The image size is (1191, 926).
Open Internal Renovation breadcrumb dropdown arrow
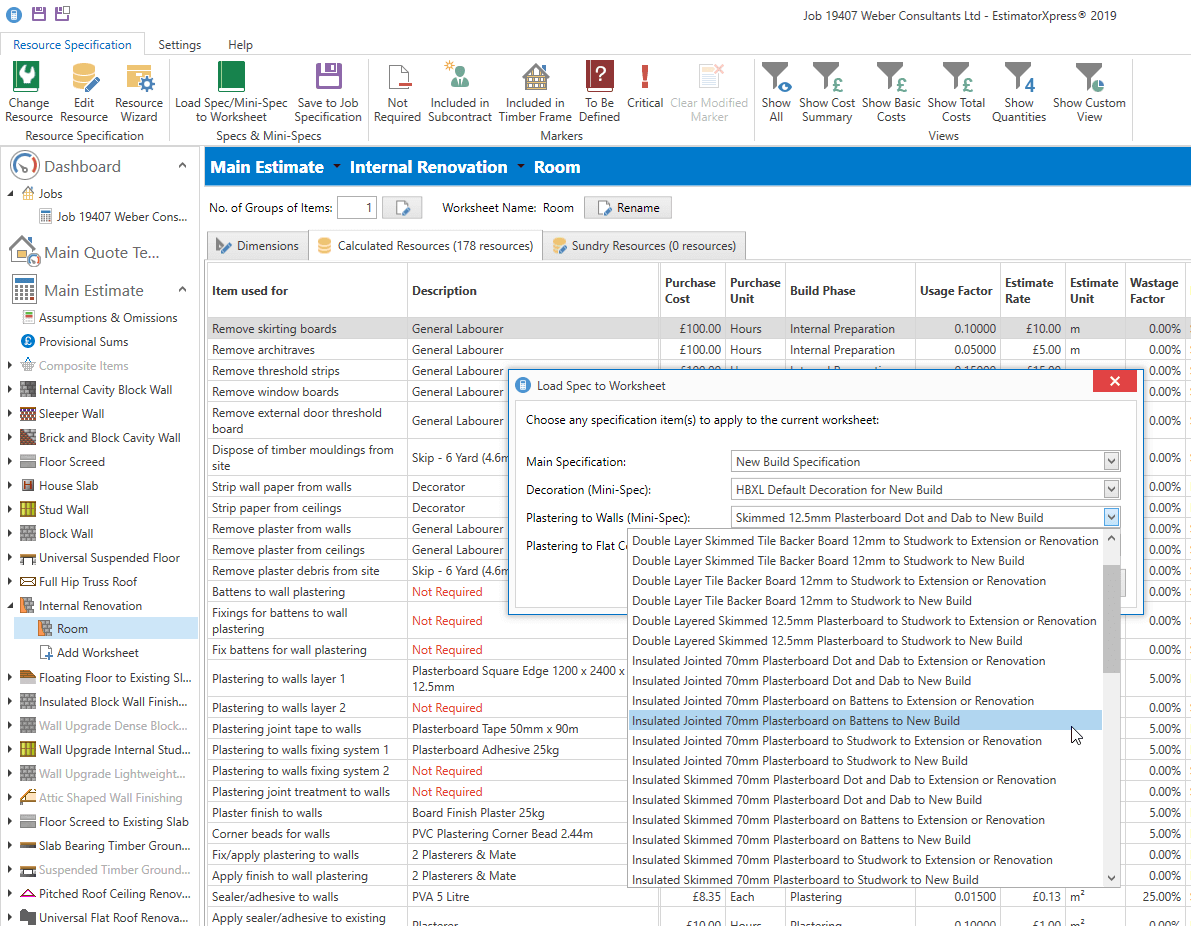click(x=520, y=166)
